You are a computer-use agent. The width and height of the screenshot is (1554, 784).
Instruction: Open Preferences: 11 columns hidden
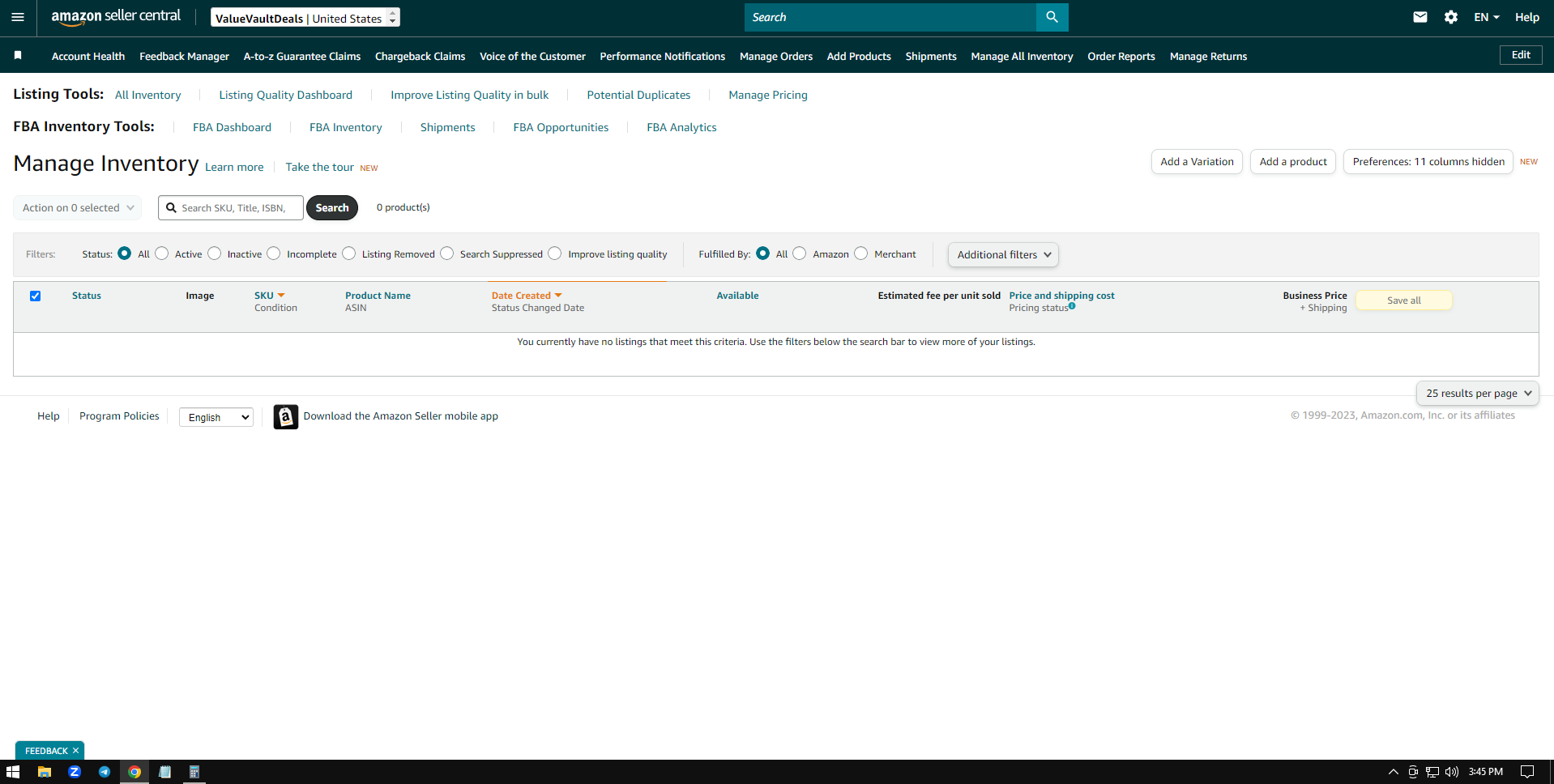1428,162
